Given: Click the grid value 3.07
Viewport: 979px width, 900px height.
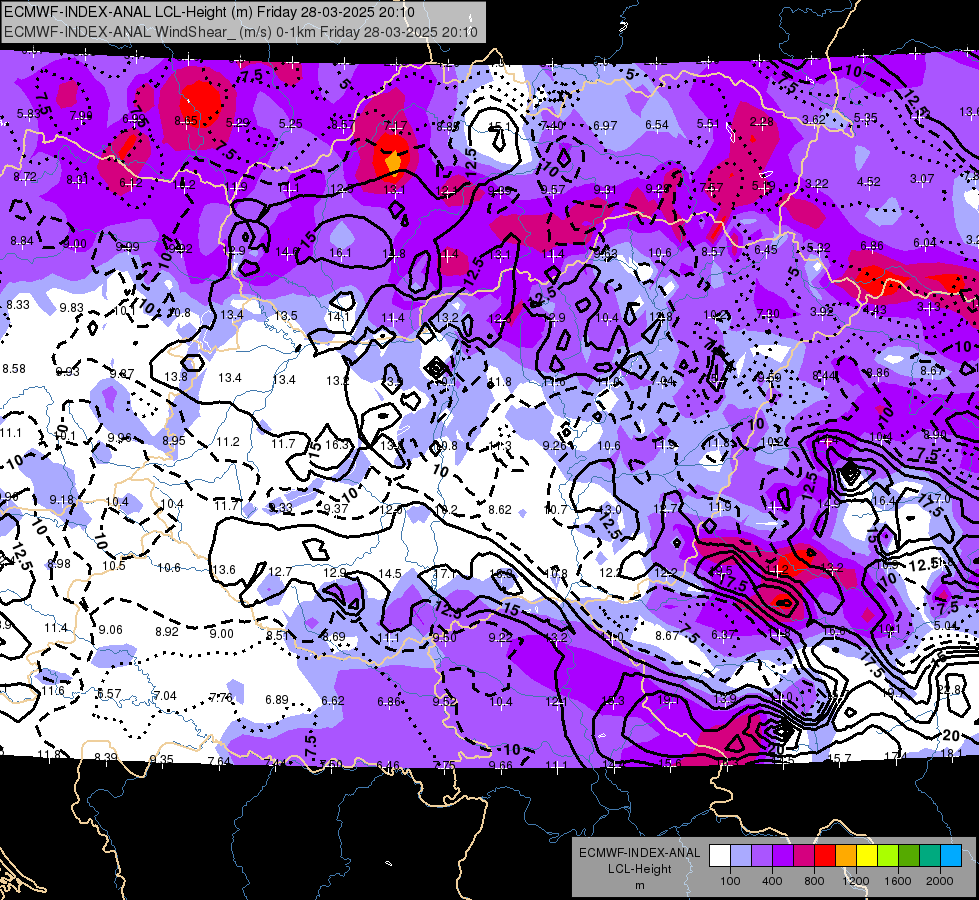Looking at the screenshot, I should click(x=922, y=179).
